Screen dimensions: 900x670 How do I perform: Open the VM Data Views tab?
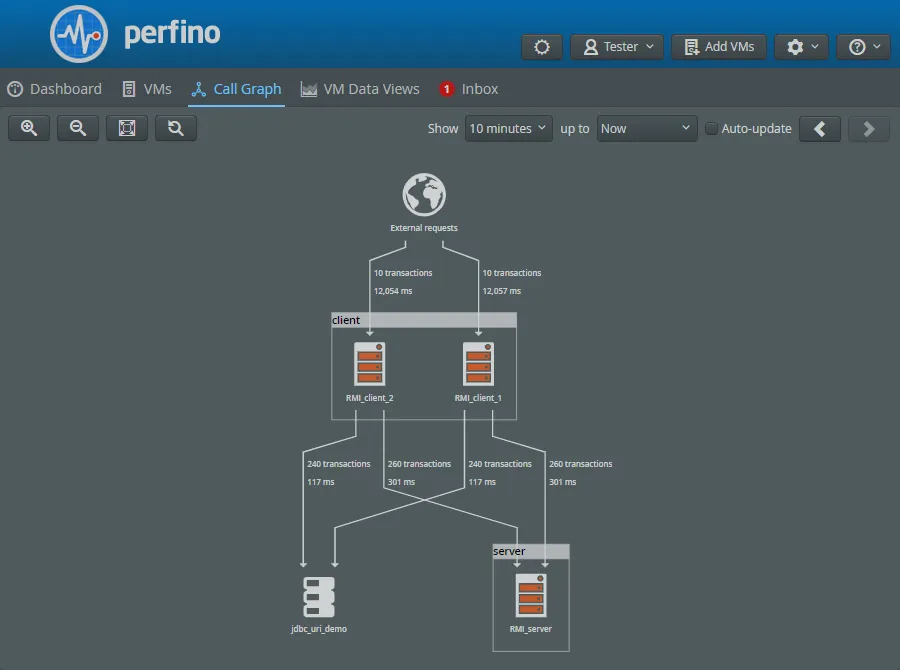coord(359,88)
